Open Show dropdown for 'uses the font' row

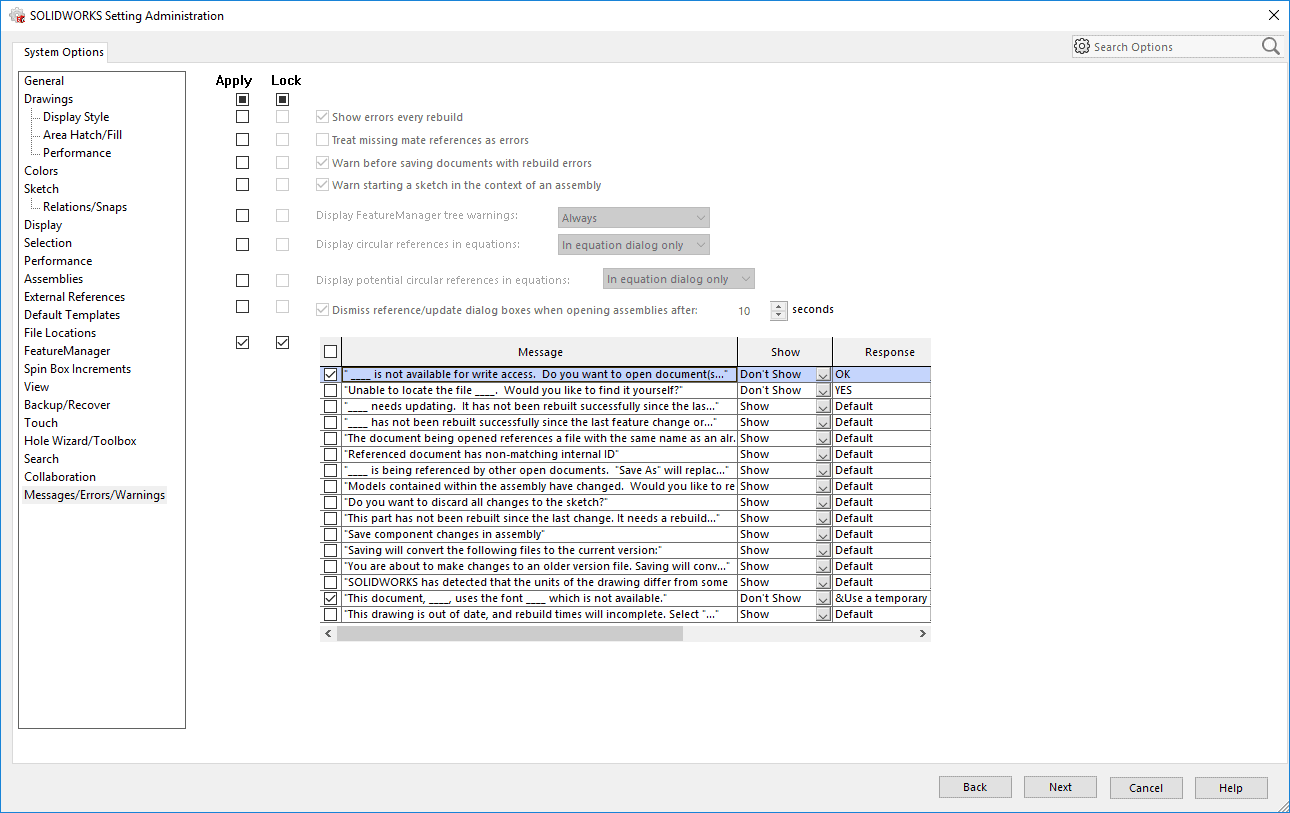[823, 599]
